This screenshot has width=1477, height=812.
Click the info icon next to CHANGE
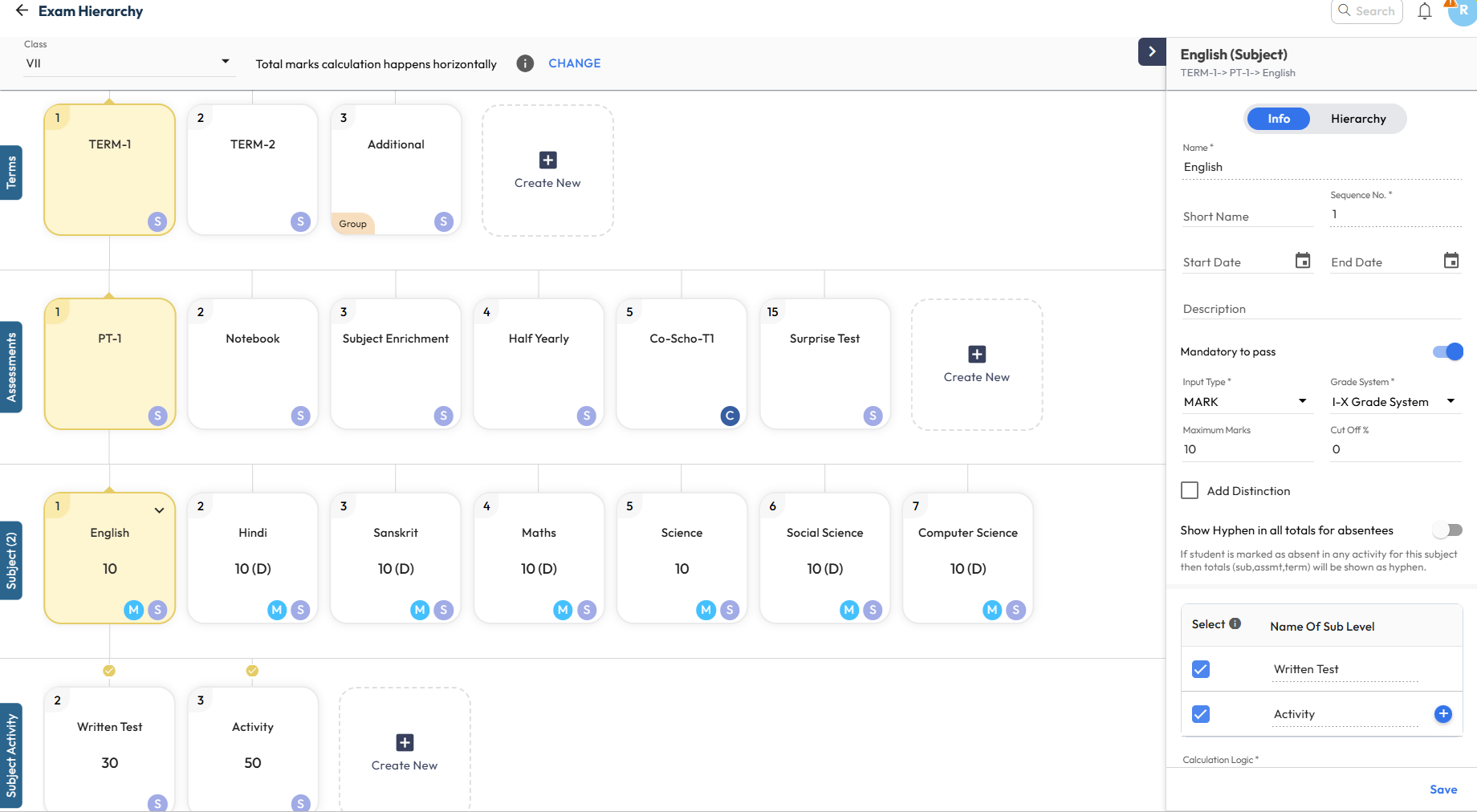525,63
